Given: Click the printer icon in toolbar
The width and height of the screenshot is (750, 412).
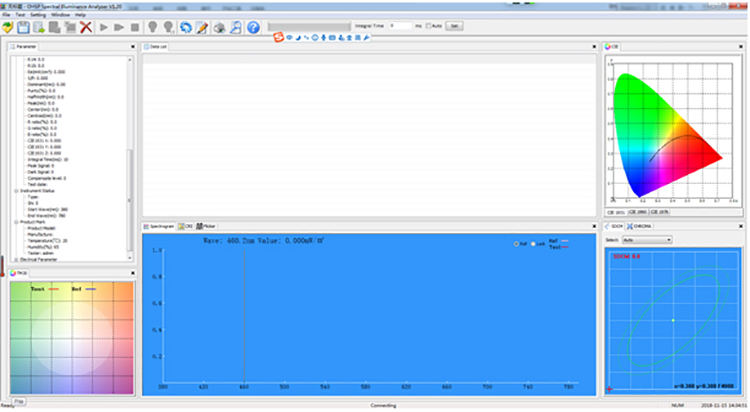Looking at the screenshot, I should (x=220, y=27).
